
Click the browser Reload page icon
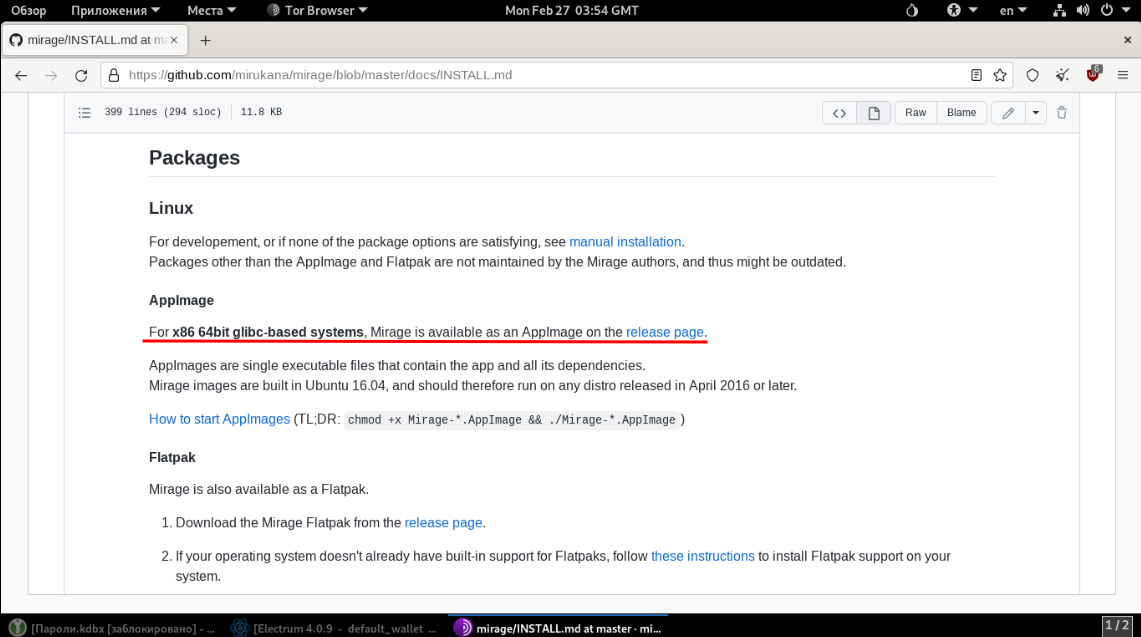(x=81, y=75)
